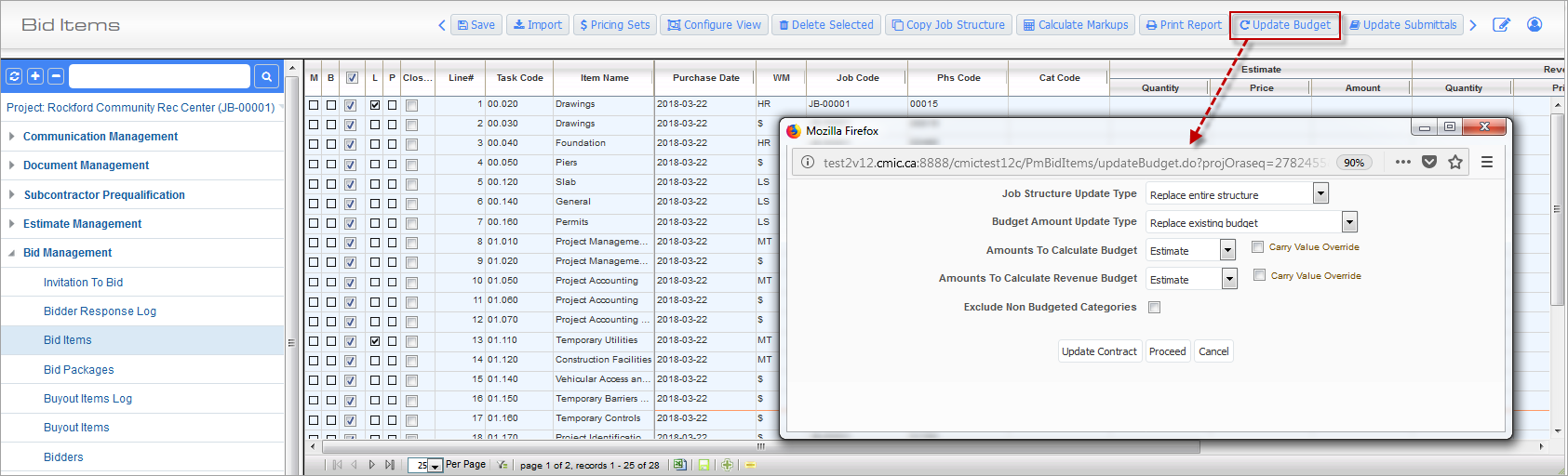This screenshot has width=1568, height=476.
Task: Click the sidebar search text field
Action: (x=159, y=76)
